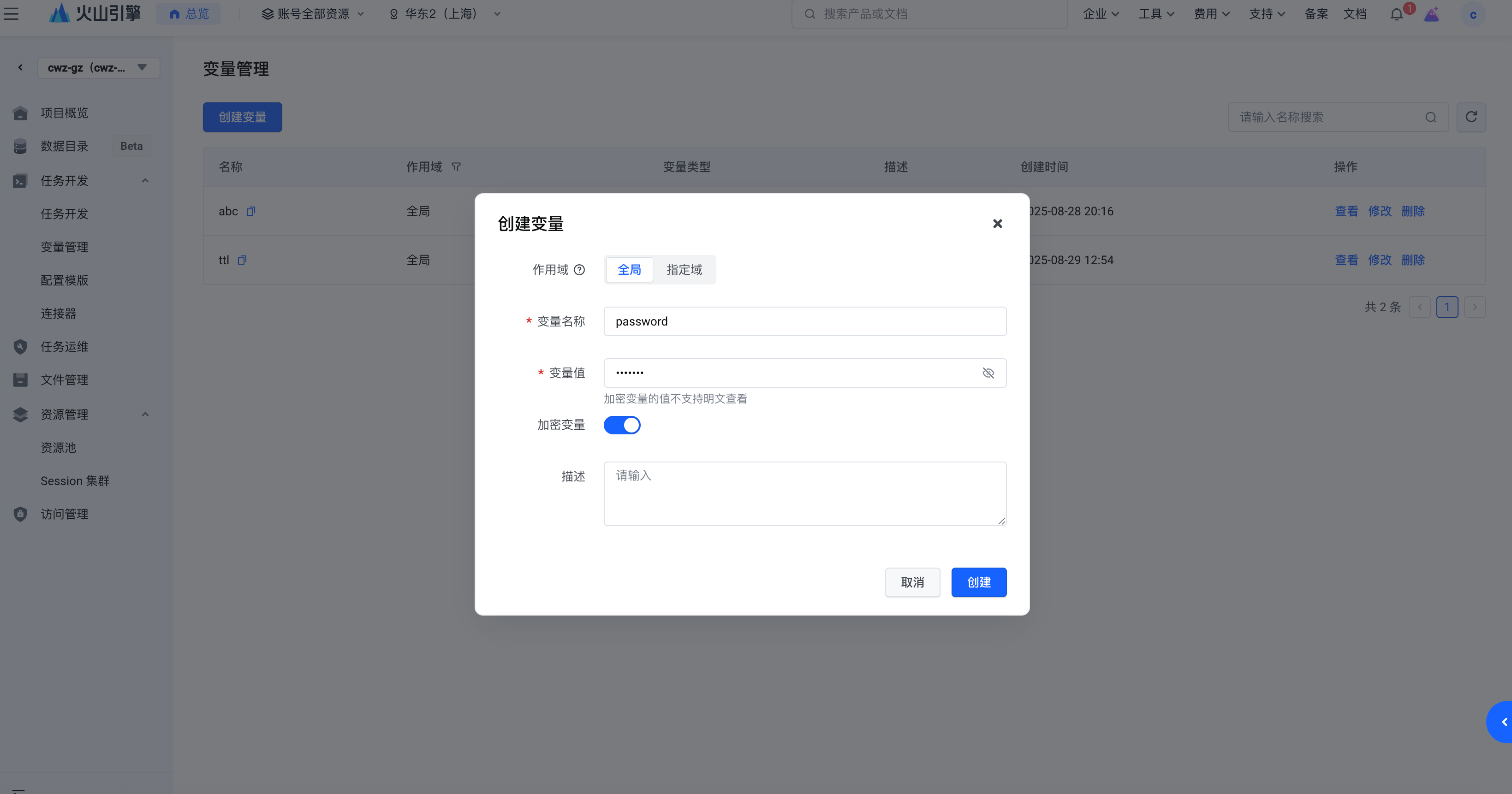The width and height of the screenshot is (1512, 794).
Task: Click the sidebar back arrow icon
Action: [x=21, y=67]
